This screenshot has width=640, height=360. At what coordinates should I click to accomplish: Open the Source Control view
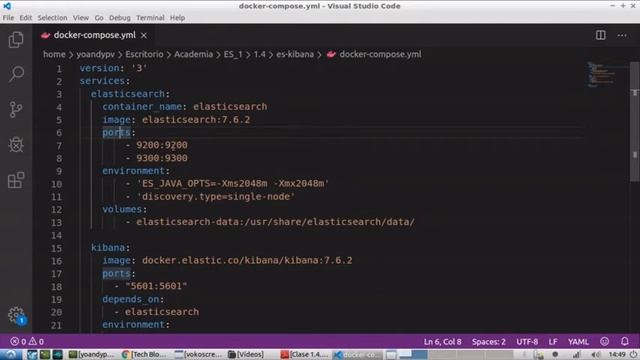[x=16, y=109]
